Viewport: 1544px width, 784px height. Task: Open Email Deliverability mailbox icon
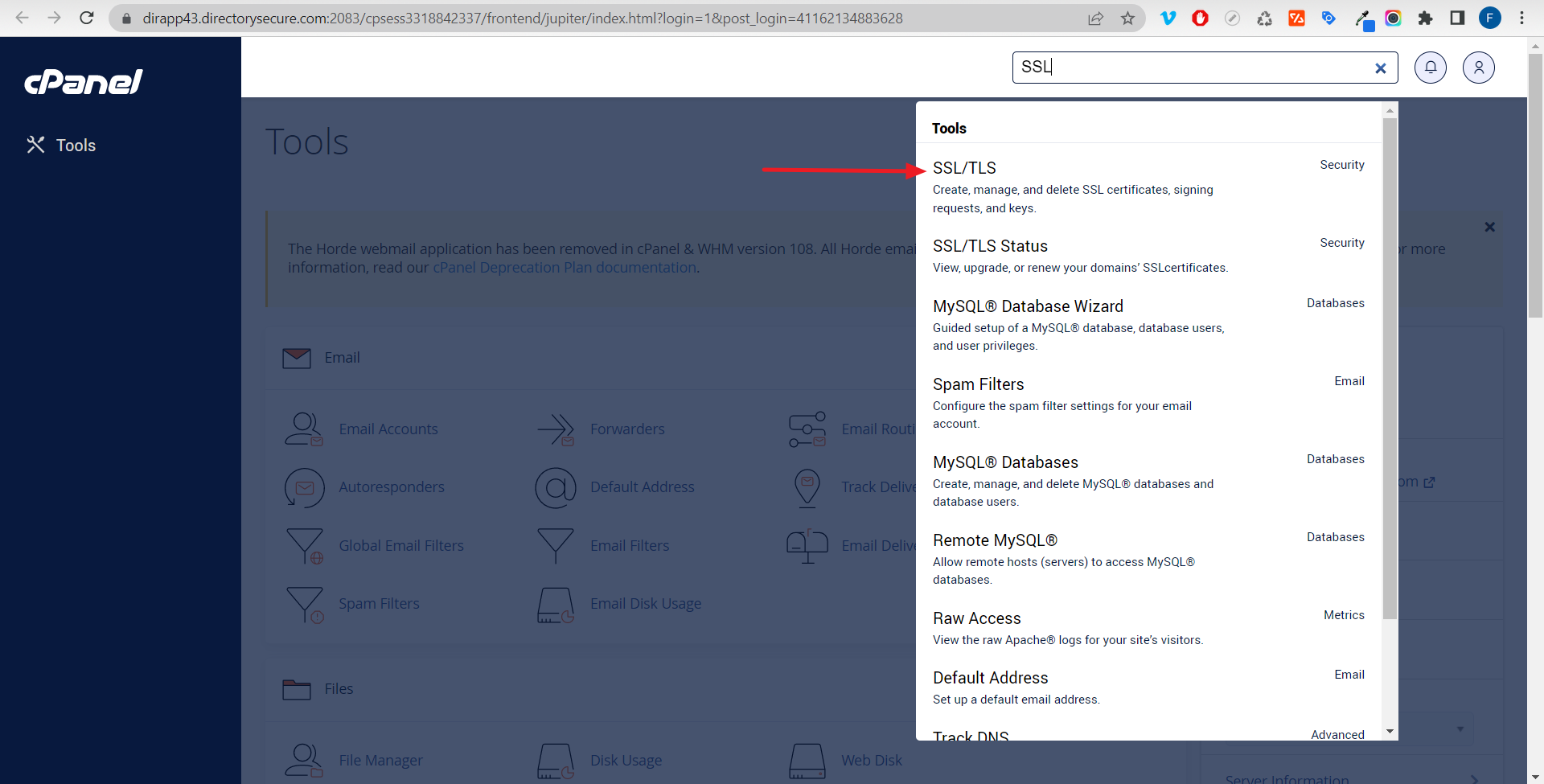coord(807,546)
